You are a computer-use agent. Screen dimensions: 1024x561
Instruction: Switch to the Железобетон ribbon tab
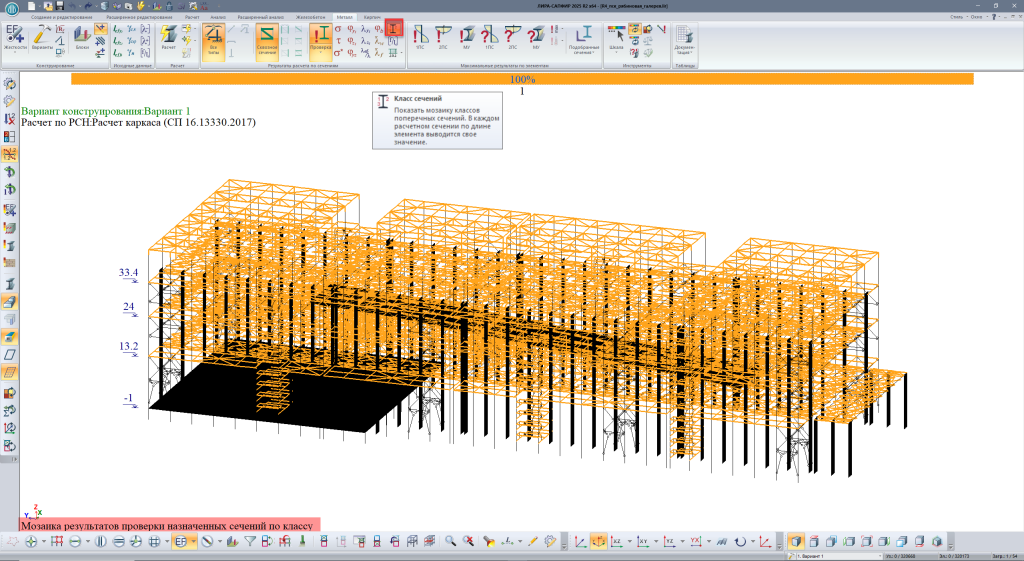tap(311, 18)
